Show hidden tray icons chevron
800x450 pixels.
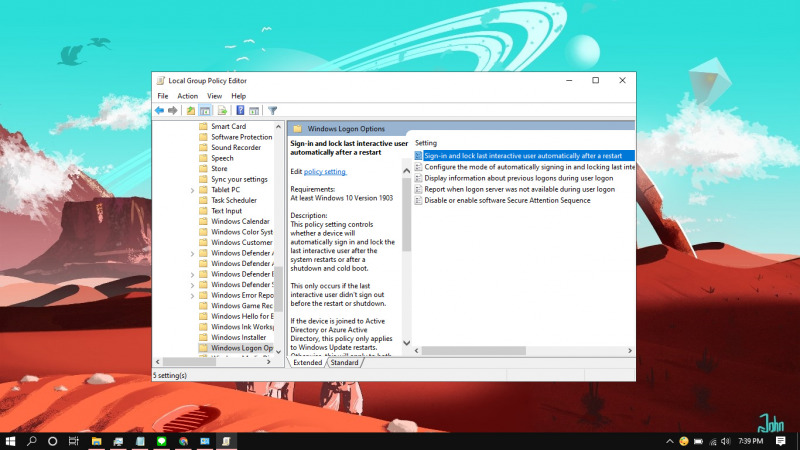click(x=670, y=441)
